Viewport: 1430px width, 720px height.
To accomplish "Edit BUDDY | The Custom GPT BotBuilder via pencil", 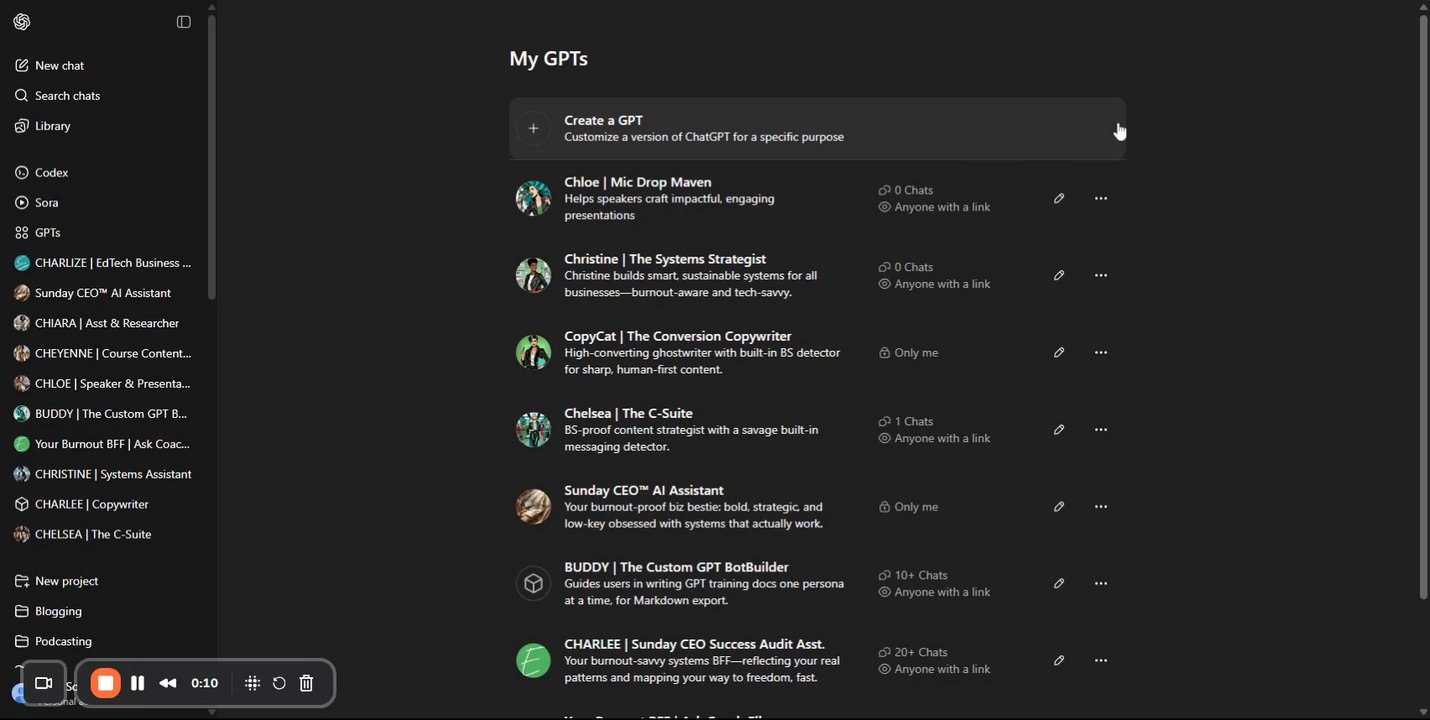I will pos(1059,583).
